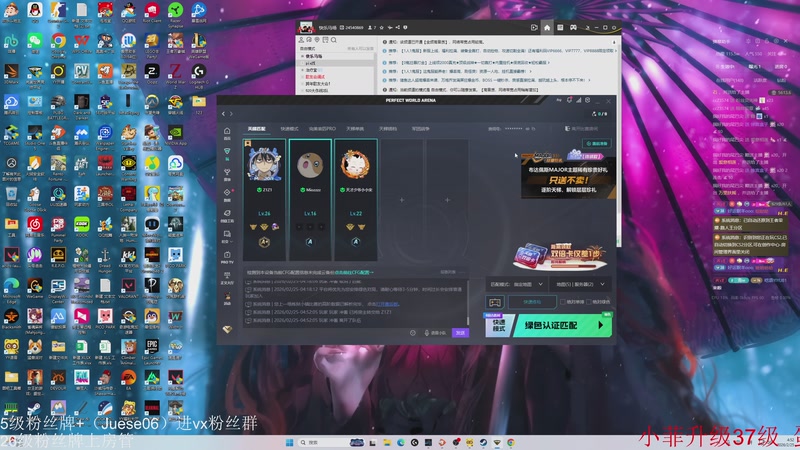
Task: Select the first highlighted matchmaking tab
Action: click(x=257, y=129)
